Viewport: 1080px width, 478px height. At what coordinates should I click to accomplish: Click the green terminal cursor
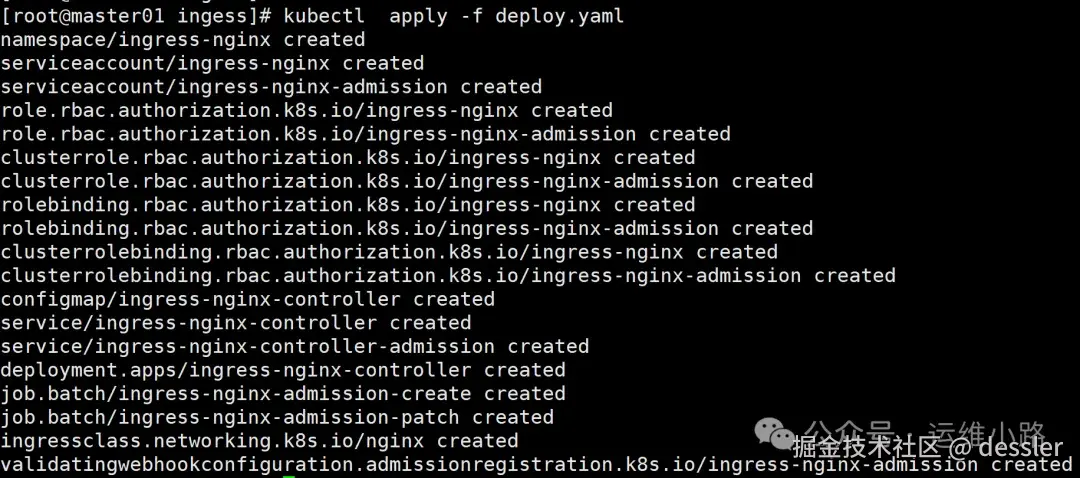click(x=289, y=475)
